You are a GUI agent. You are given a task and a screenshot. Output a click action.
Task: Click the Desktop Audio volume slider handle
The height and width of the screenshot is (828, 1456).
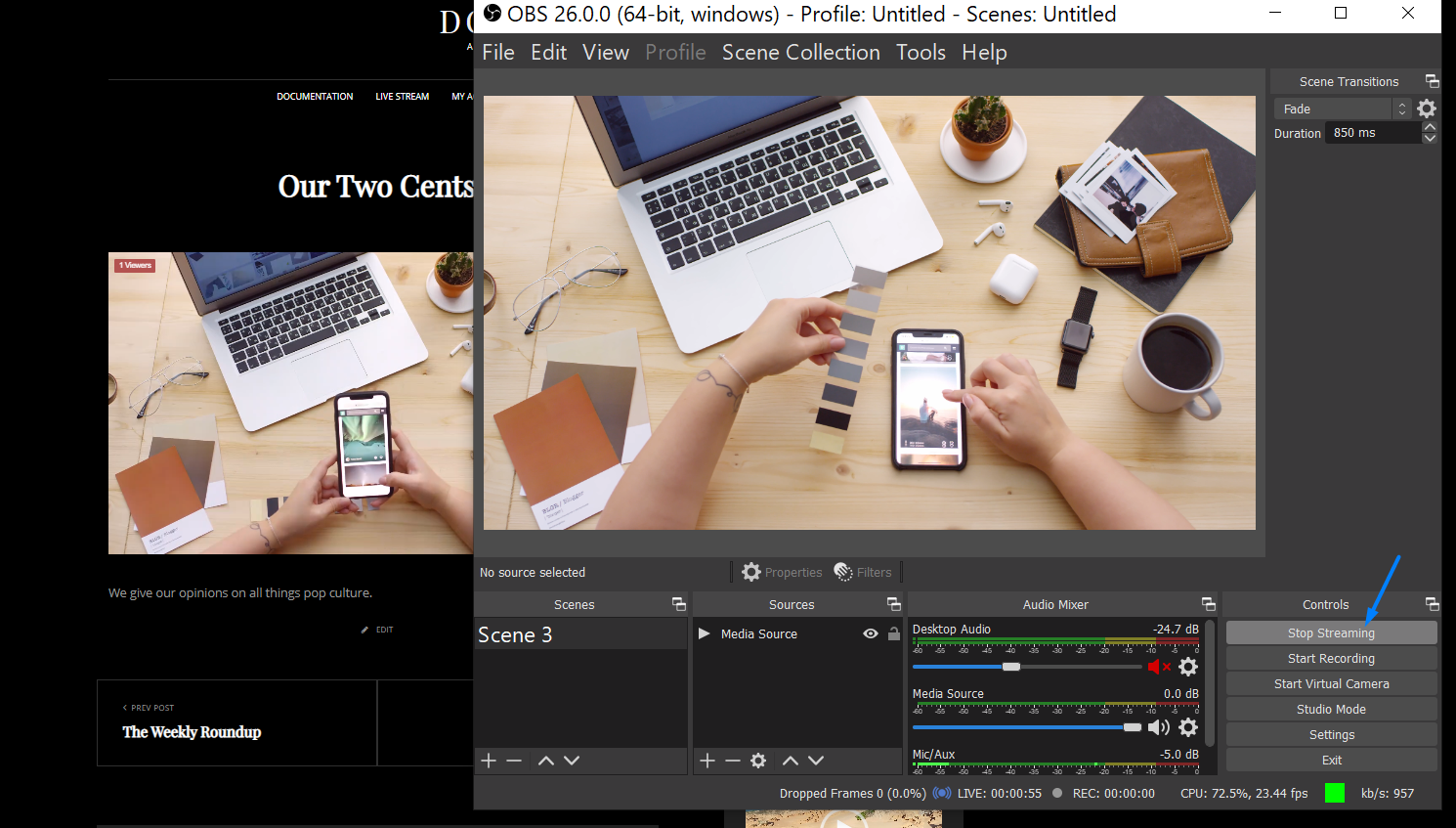pos(1011,667)
